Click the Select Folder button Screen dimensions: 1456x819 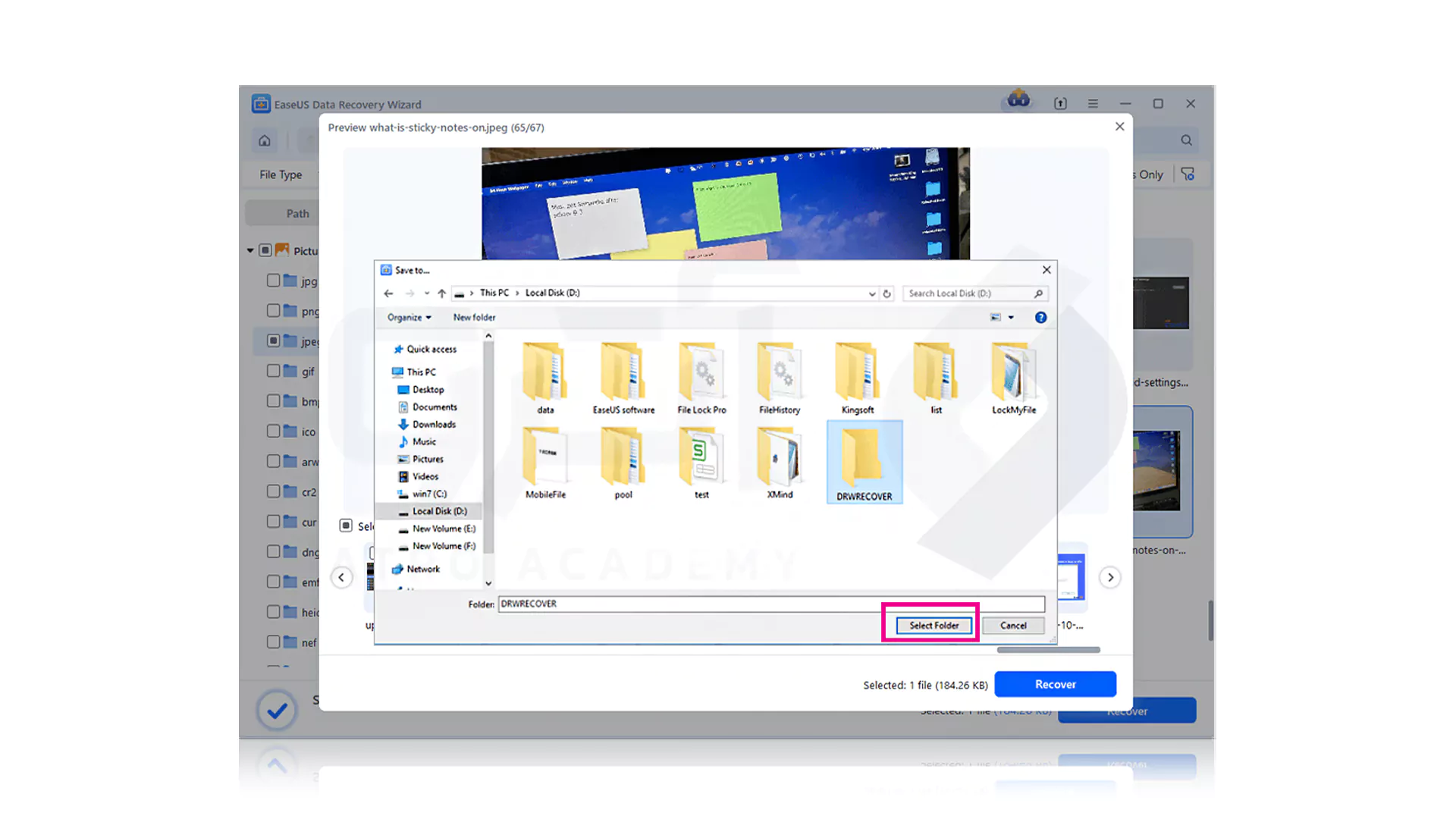coord(934,626)
